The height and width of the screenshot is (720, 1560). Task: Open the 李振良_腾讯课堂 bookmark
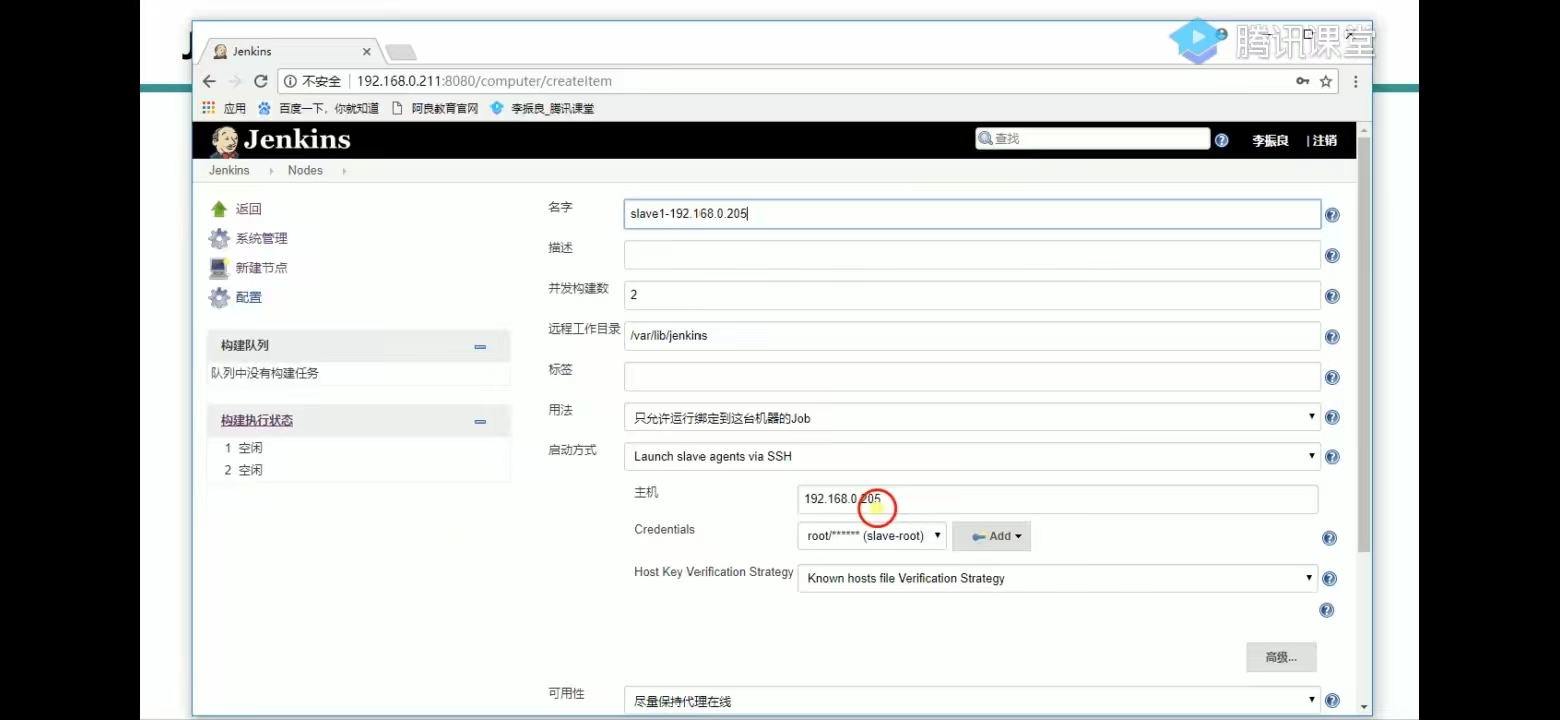[542, 108]
